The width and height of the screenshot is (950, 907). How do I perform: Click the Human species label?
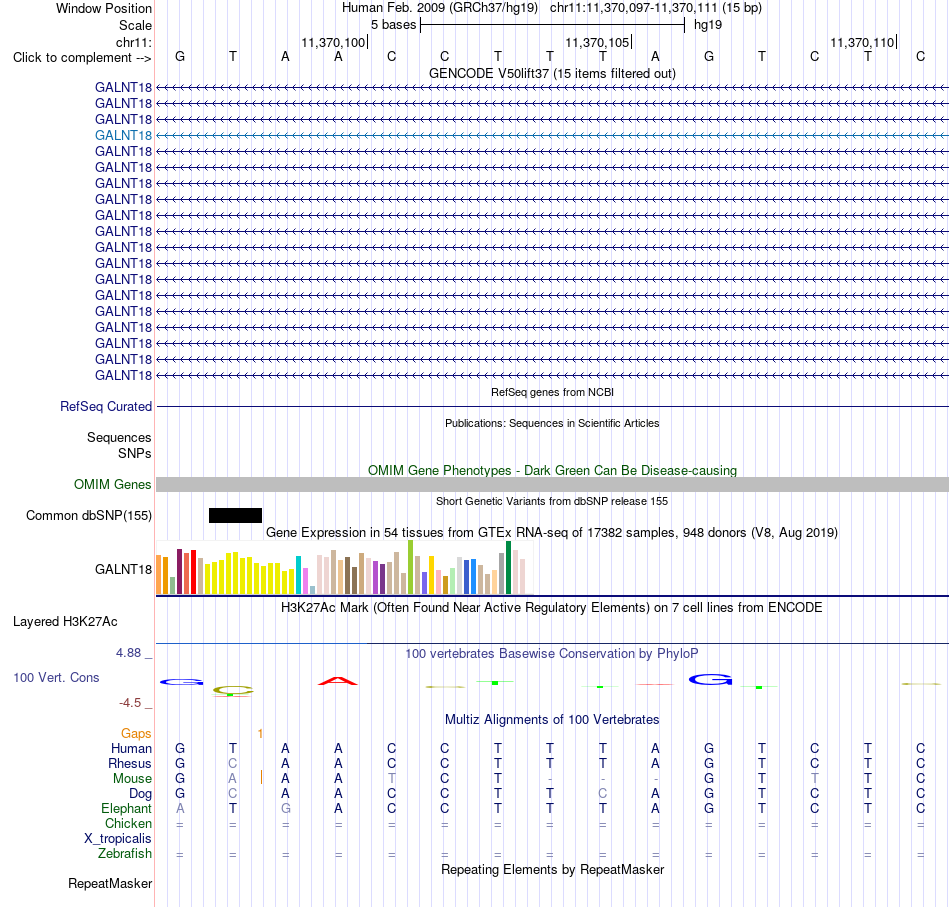131,748
